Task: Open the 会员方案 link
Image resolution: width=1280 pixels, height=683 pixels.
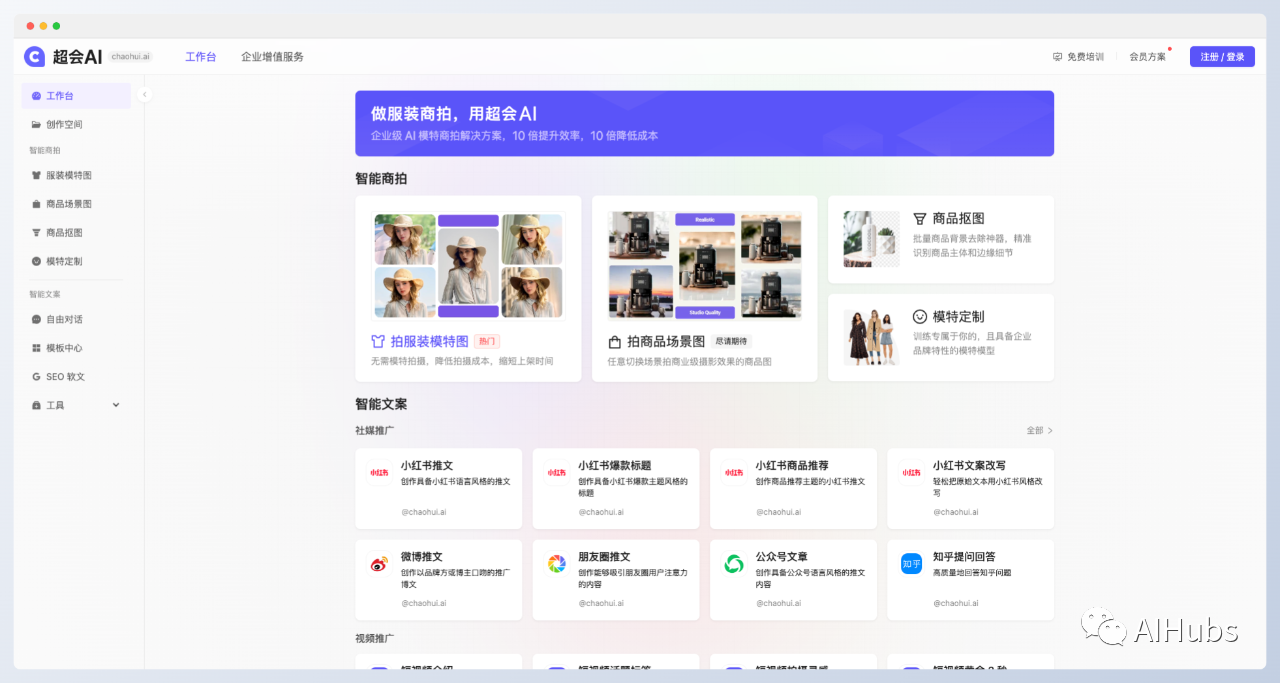Action: pos(1147,57)
